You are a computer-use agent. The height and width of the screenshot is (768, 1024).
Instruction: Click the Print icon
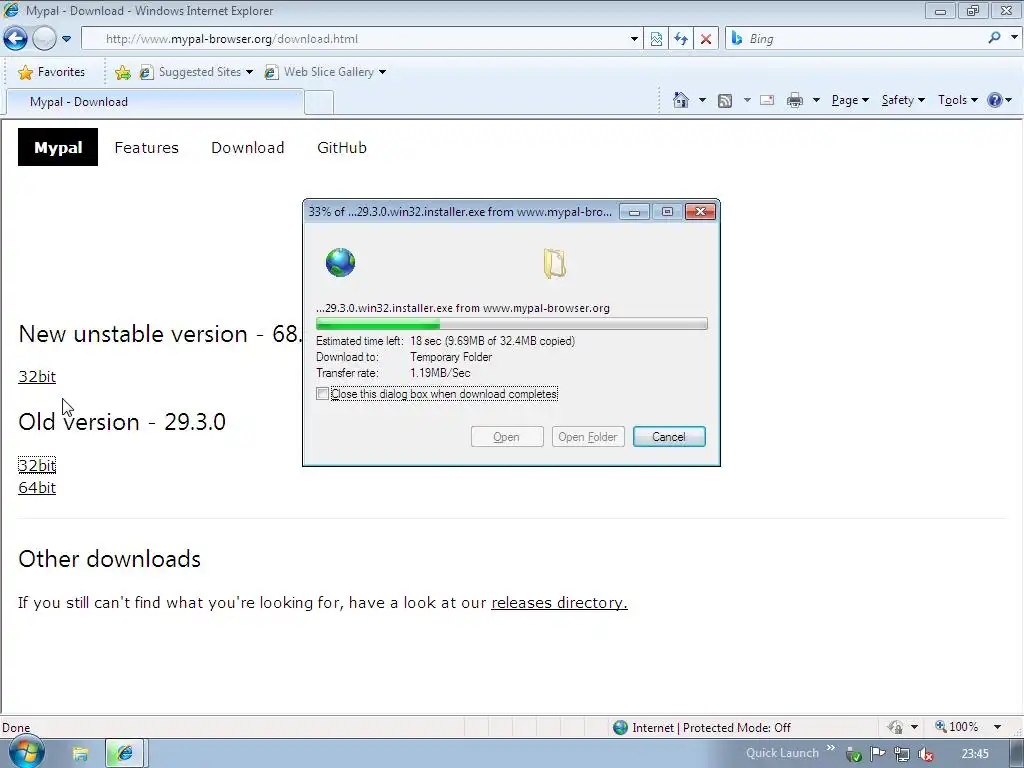pos(795,100)
